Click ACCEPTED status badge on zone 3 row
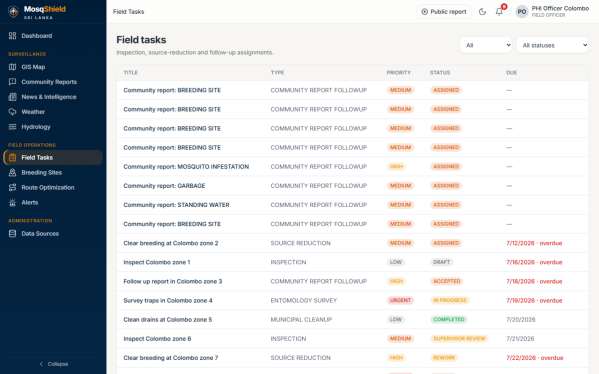 pos(447,281)
